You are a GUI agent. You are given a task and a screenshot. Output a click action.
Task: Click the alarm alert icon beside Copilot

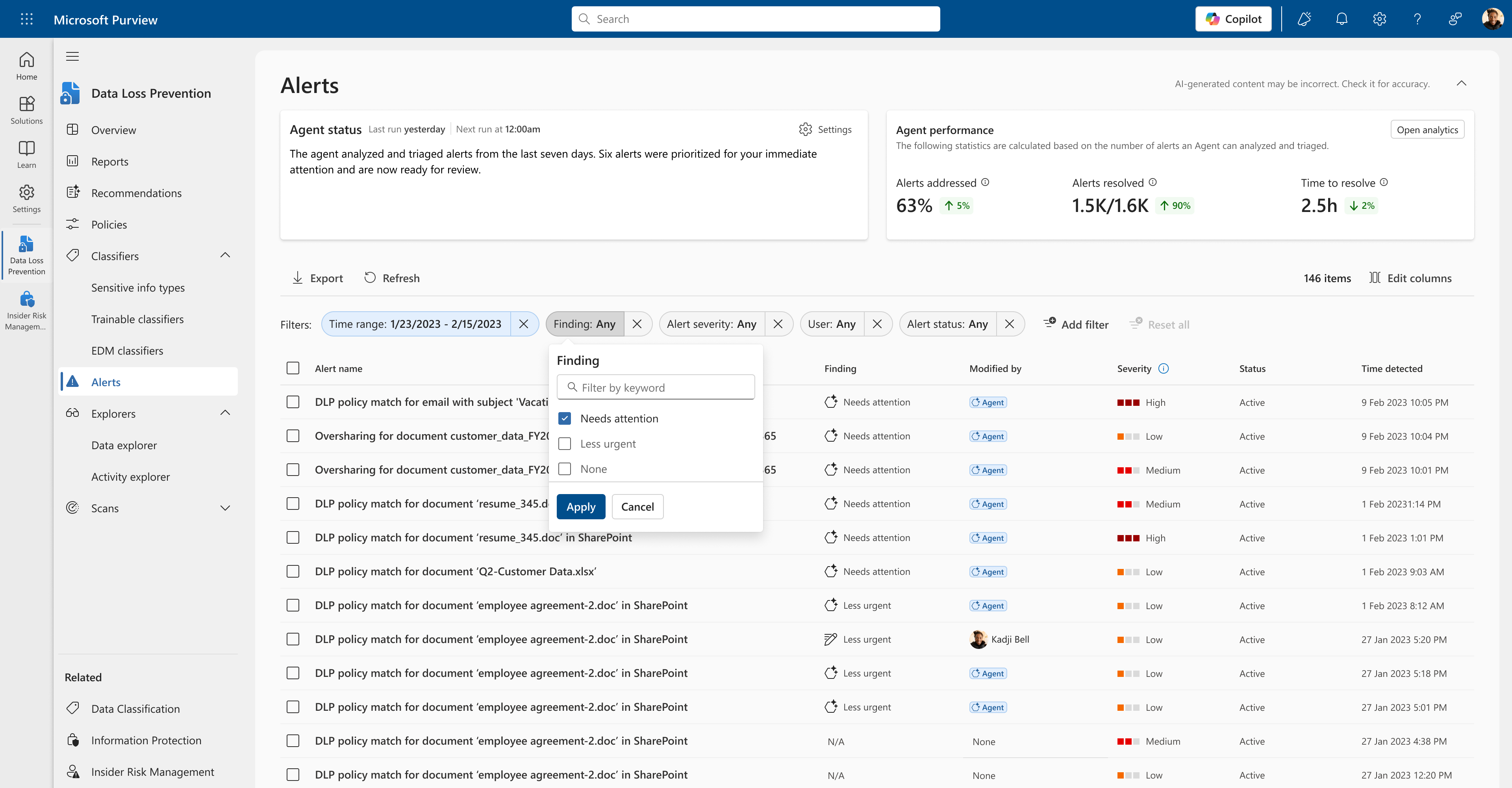pyautogui.click(x=1304, y=19)
